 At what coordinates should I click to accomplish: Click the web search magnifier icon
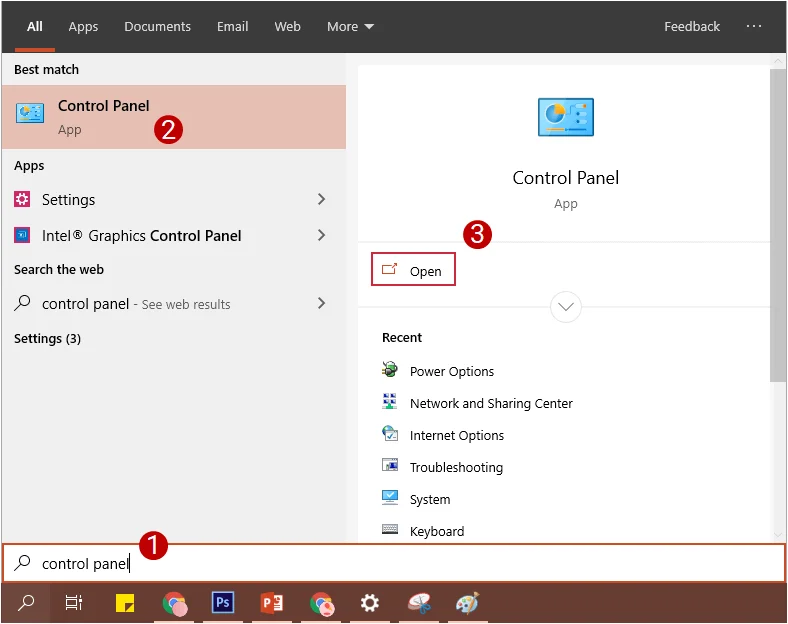[22, 303]
